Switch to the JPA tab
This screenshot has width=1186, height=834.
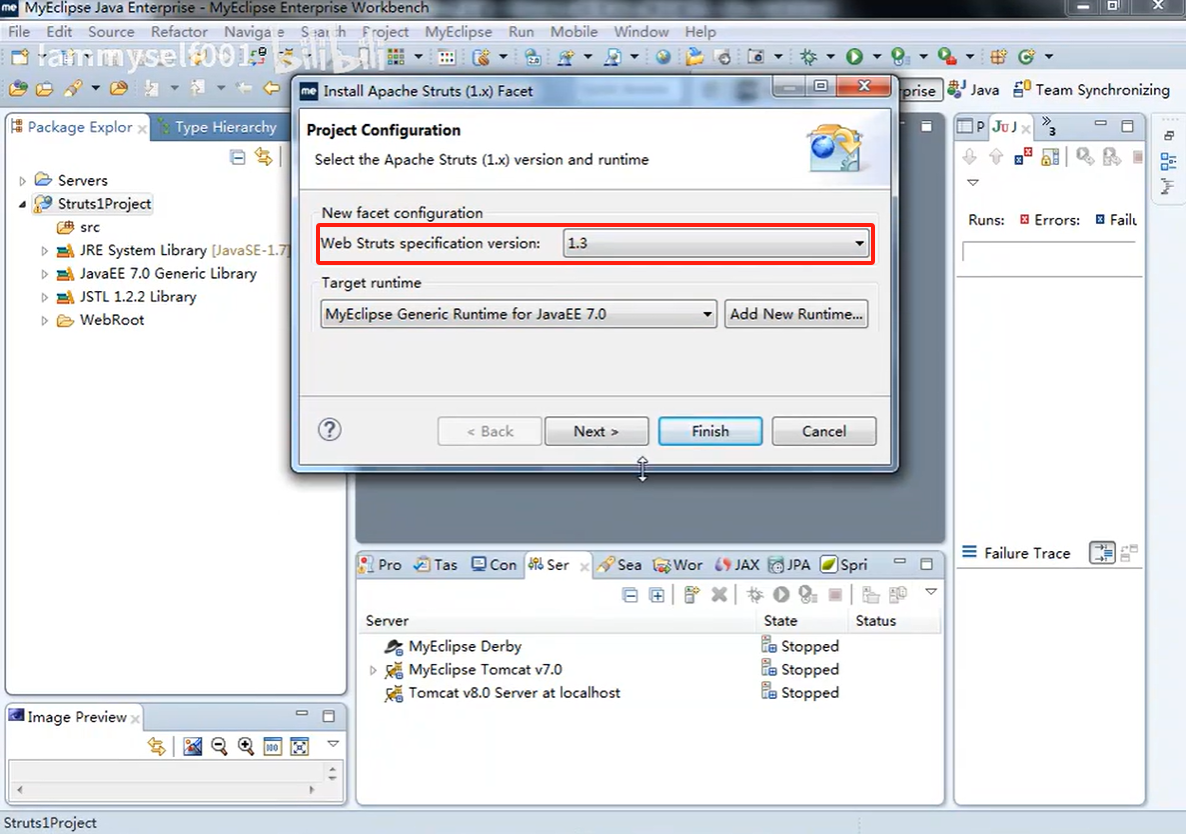790,565
